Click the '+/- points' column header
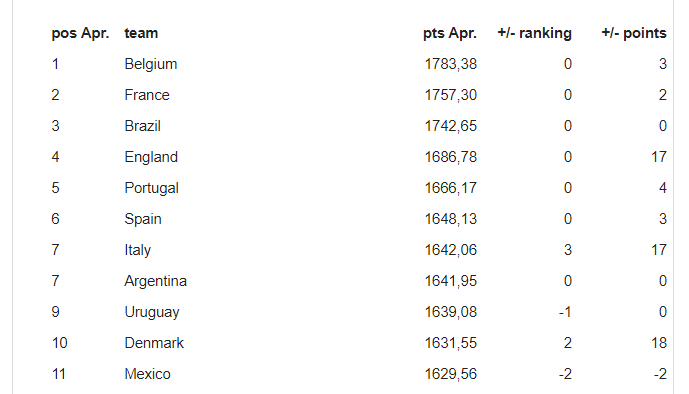The image size is (689, 394). [634, 33]
